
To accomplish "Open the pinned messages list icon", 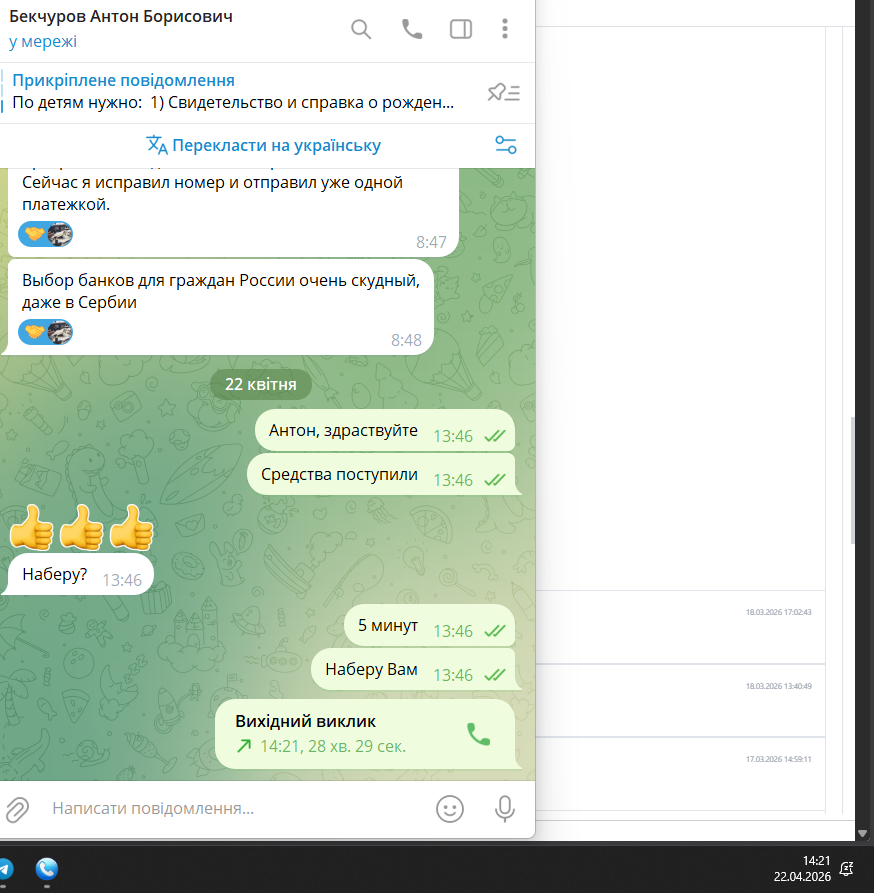I will click(x=504, y=92).
